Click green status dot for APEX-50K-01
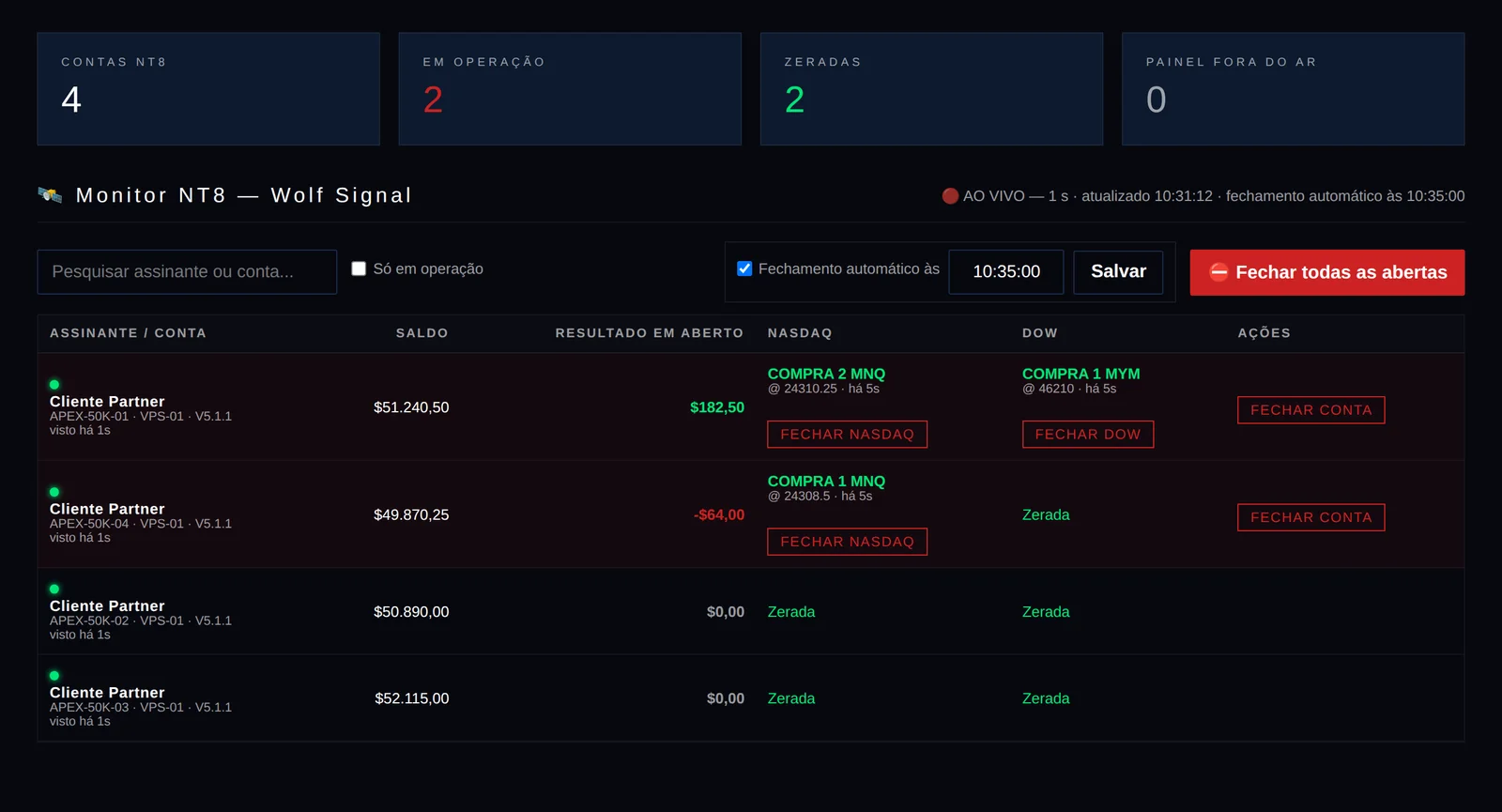1502x812 pixels. pyautogui.click(x=54, y=385)
